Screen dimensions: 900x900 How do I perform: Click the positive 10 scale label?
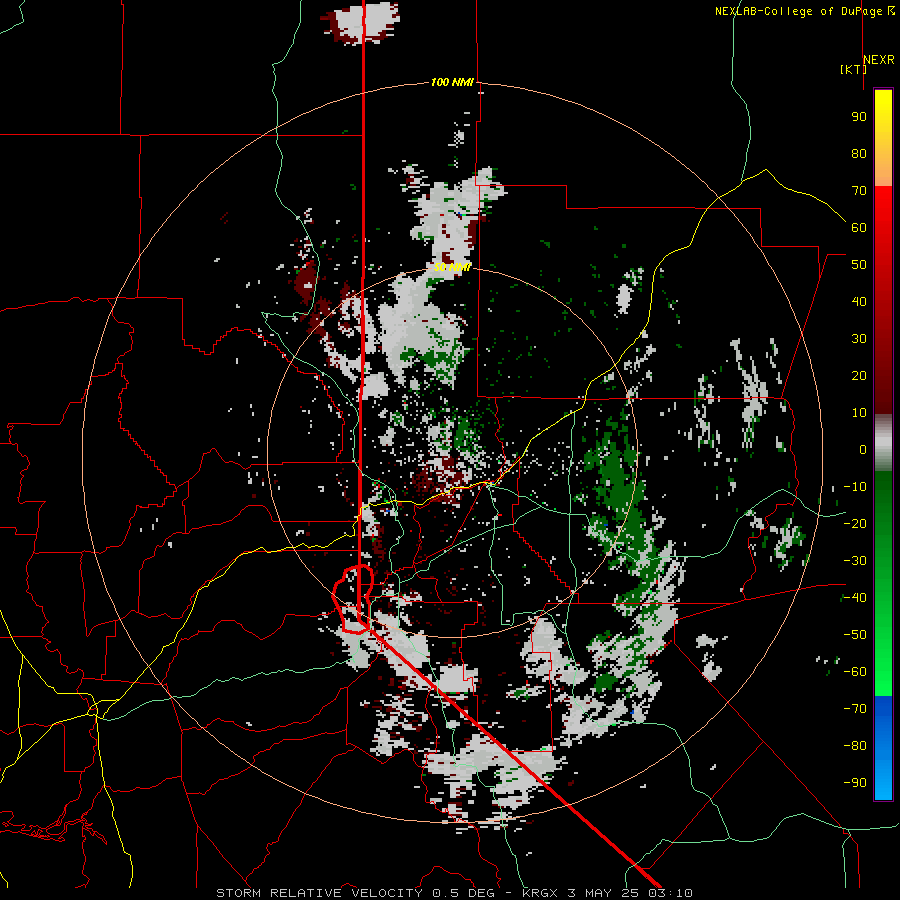(x=859, y=413)
